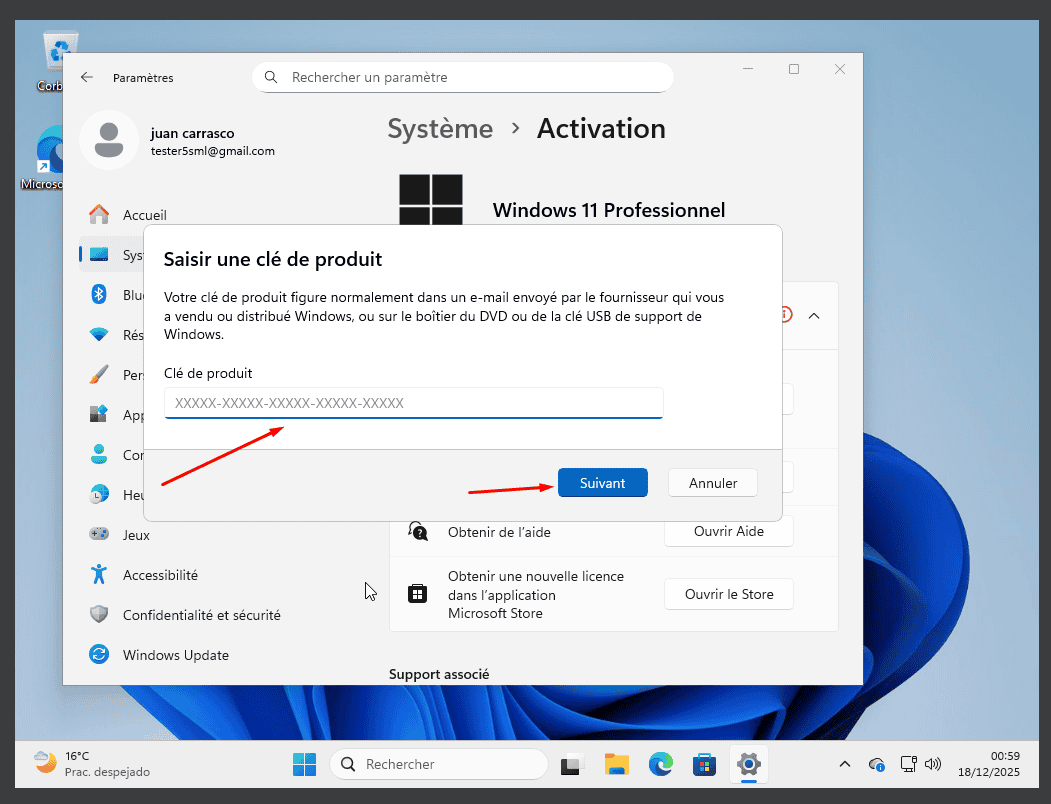Collapse the activation state section chevron
1051x804 pixels.
814,315
